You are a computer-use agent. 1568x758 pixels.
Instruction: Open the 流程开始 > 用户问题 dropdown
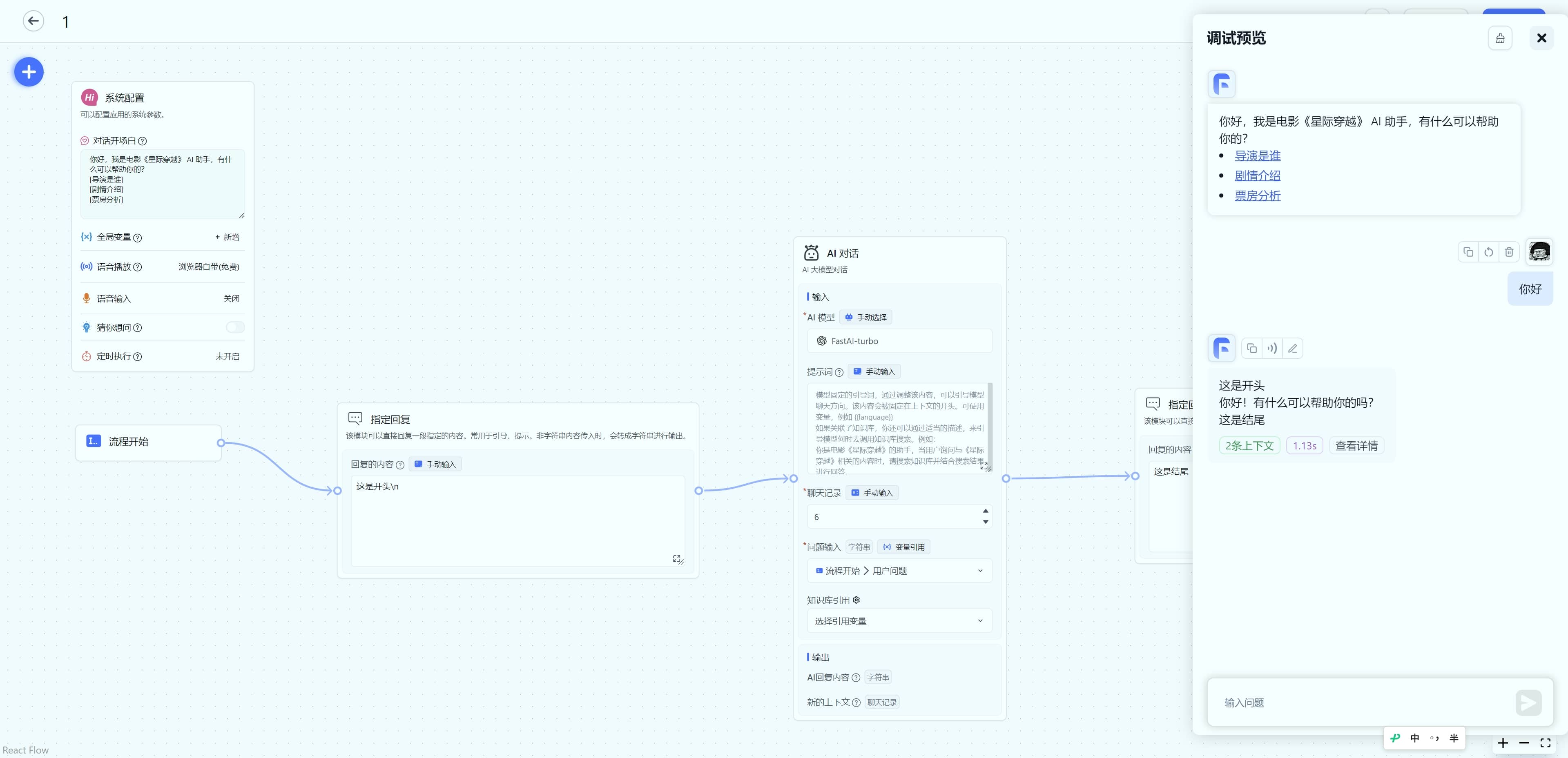pos(899,571)
